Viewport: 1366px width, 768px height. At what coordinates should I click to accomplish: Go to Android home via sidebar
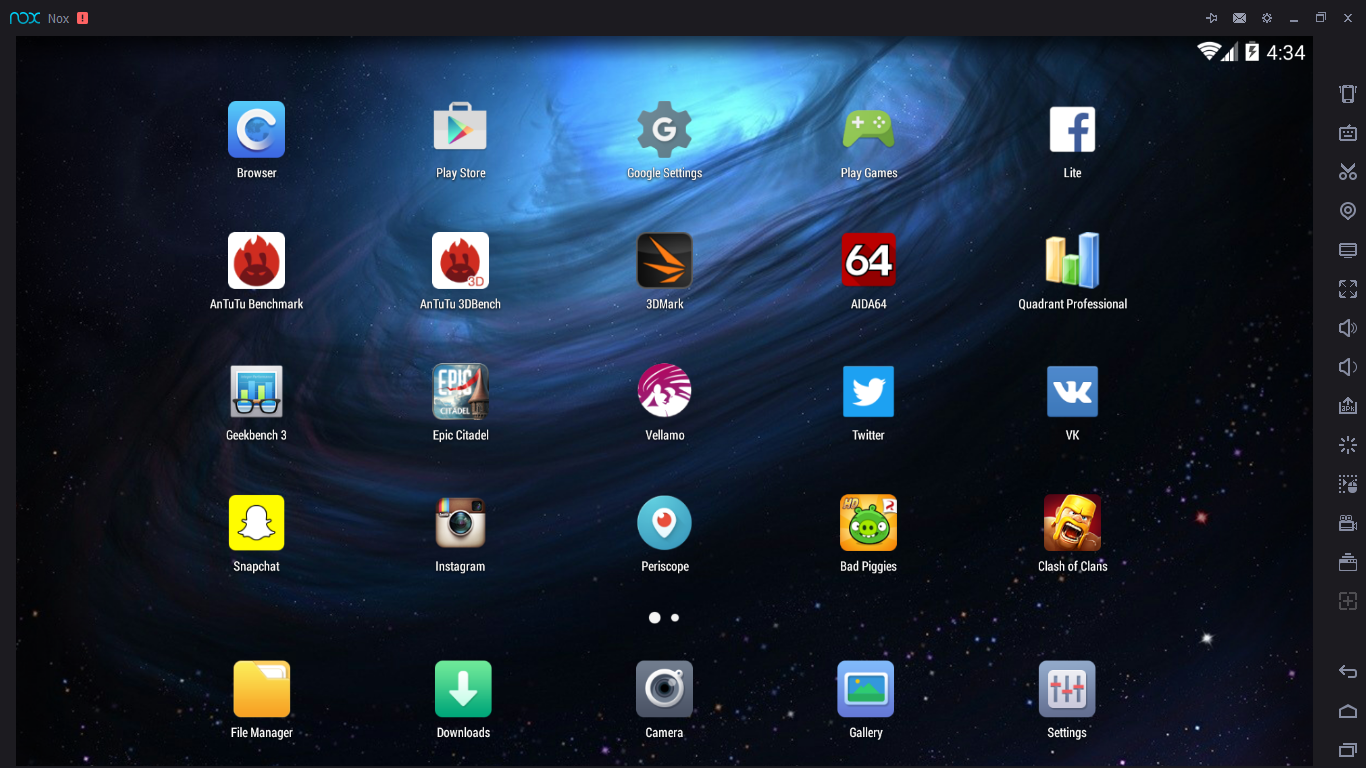(1348, 711)
